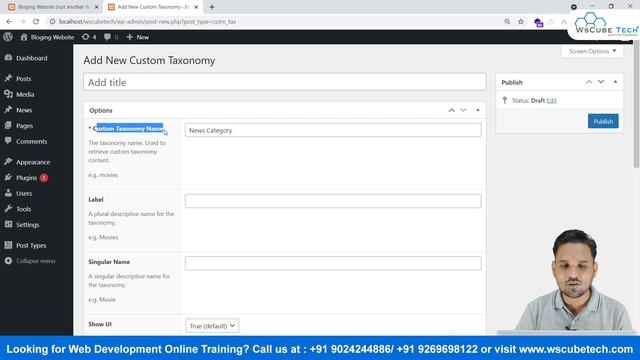Image resolution: width=640 pixels, height=360 pixels.
Task: Move Publish panel up
Action: 589,82
